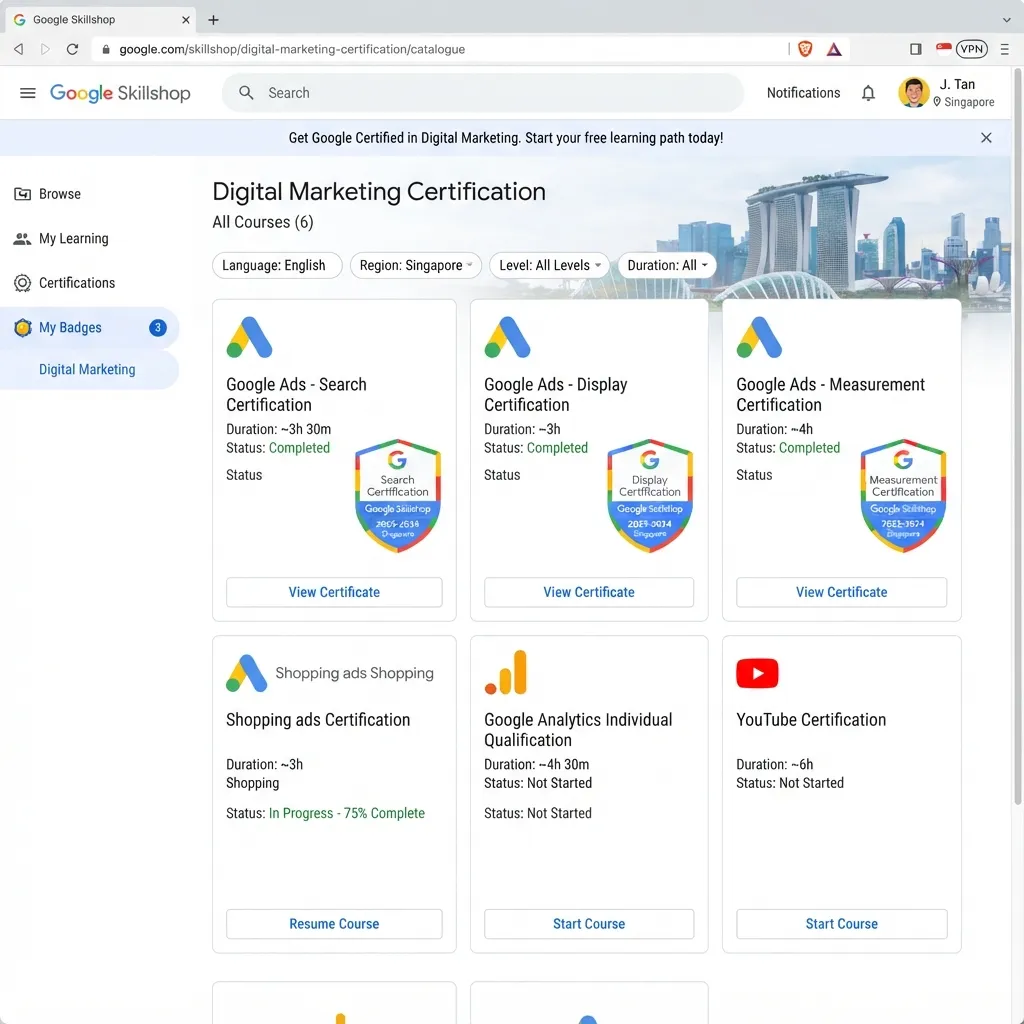The height and width of the screenshot is (1024, 1024).
Task: Open My Badges in the sidebar
Action: [x=89, y=327]
